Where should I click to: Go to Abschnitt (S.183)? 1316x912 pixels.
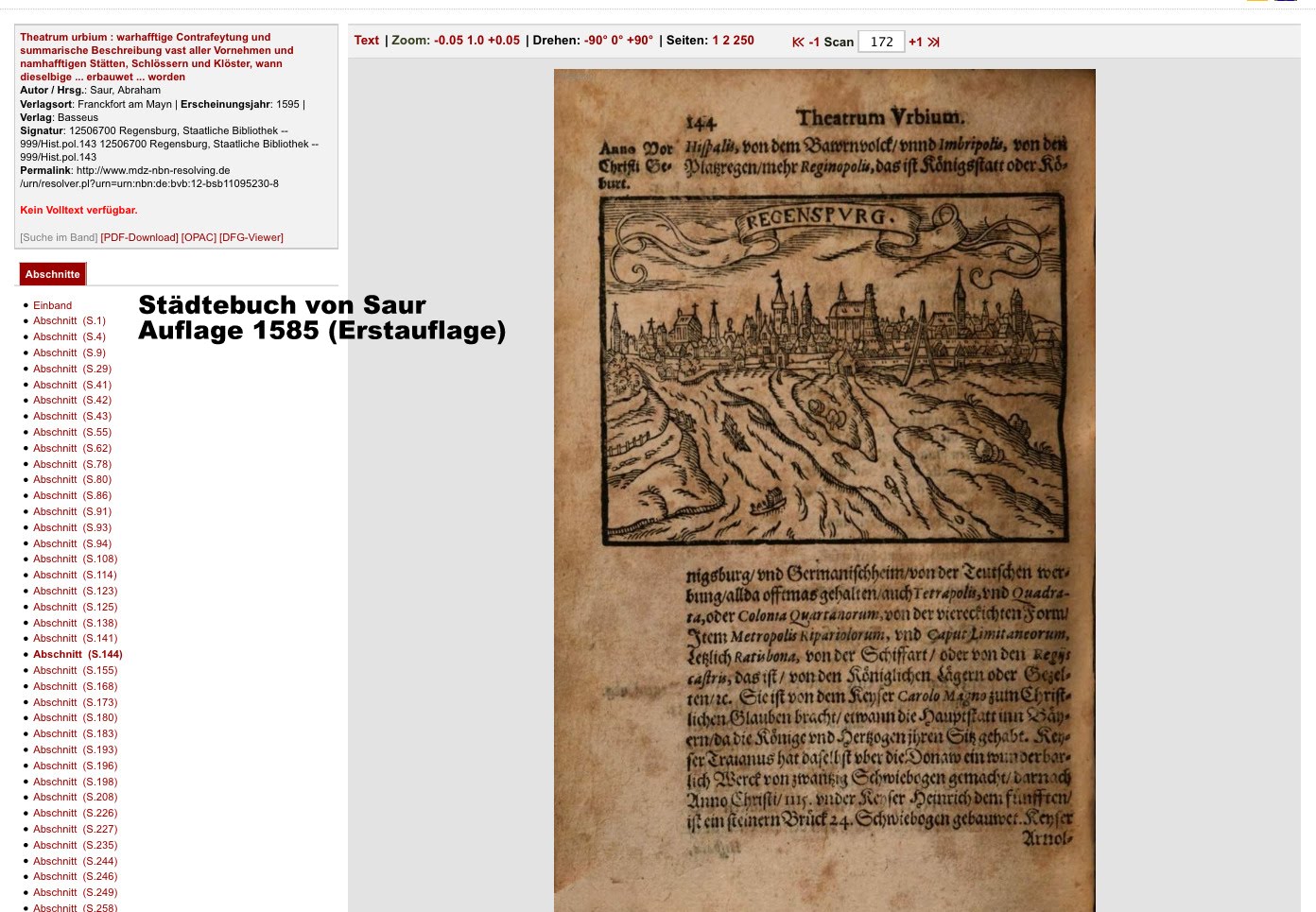pyautogui.click(x=76, y=734)
